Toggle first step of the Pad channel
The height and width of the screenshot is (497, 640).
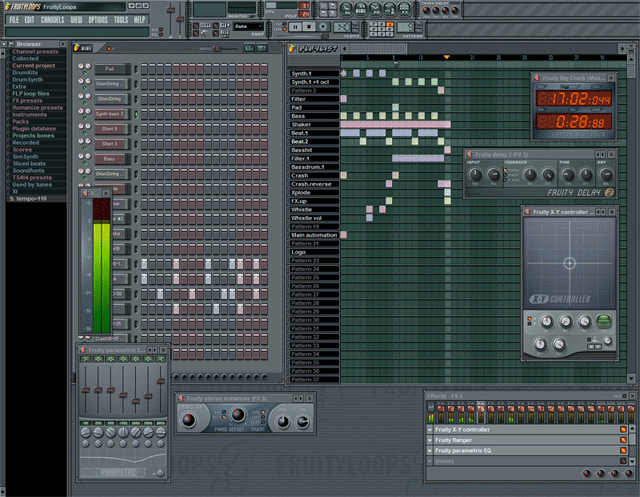144,69
